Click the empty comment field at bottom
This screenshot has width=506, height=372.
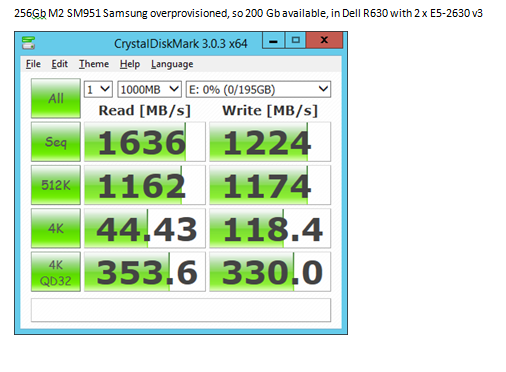tap(181, 310)
